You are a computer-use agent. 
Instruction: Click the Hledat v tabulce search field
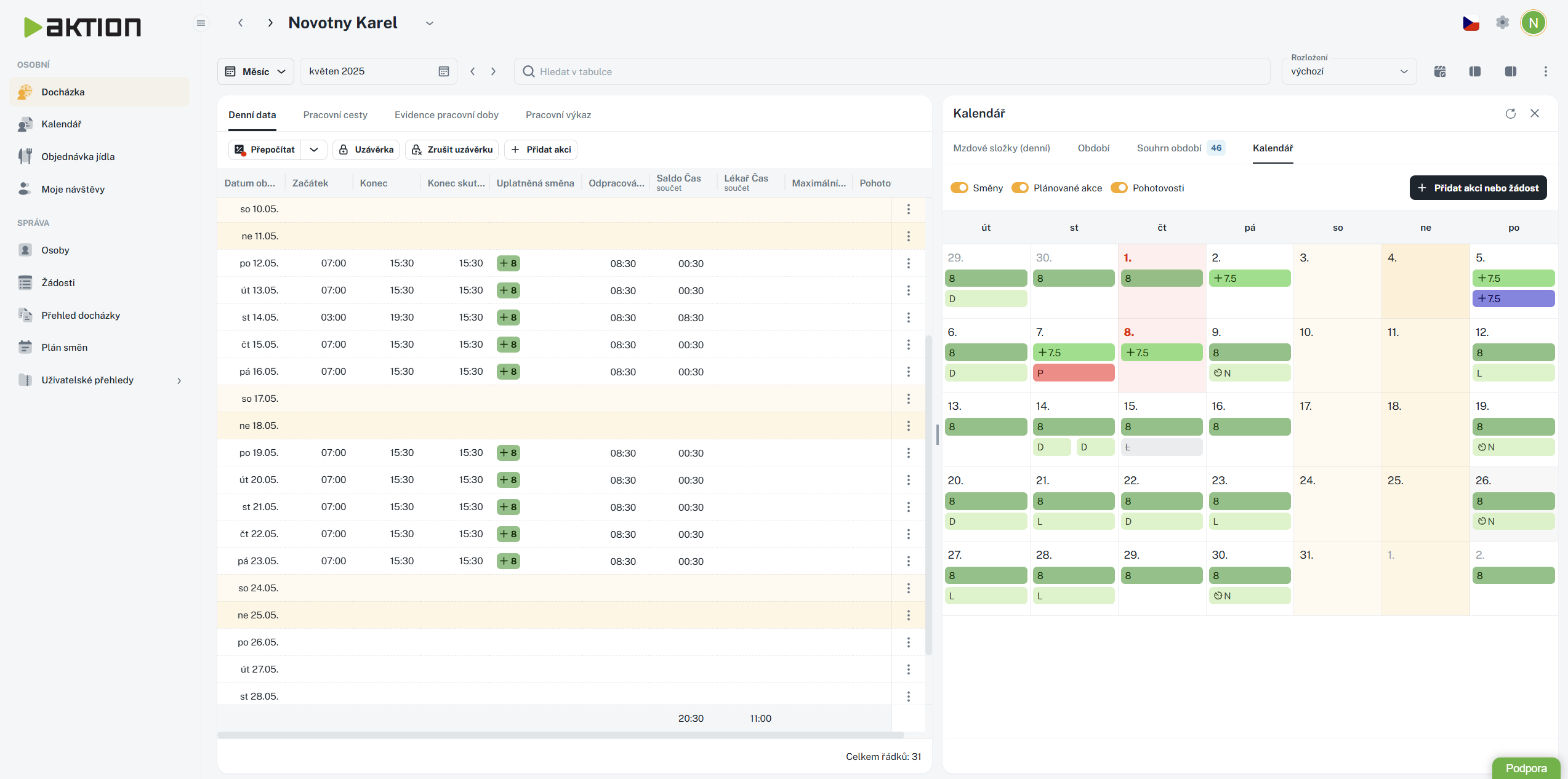point(893,71)
